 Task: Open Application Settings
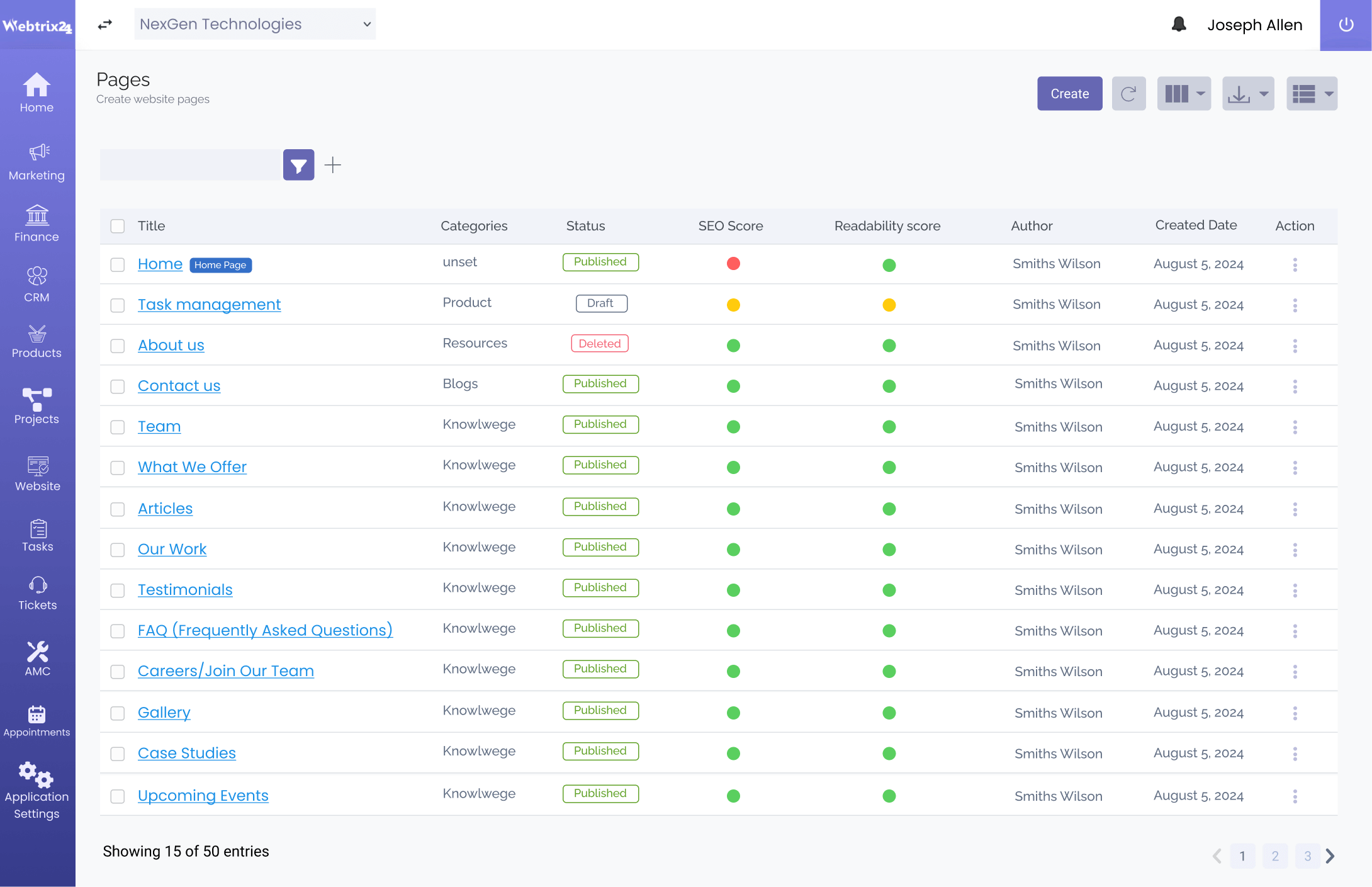click(x=37, y=791)
